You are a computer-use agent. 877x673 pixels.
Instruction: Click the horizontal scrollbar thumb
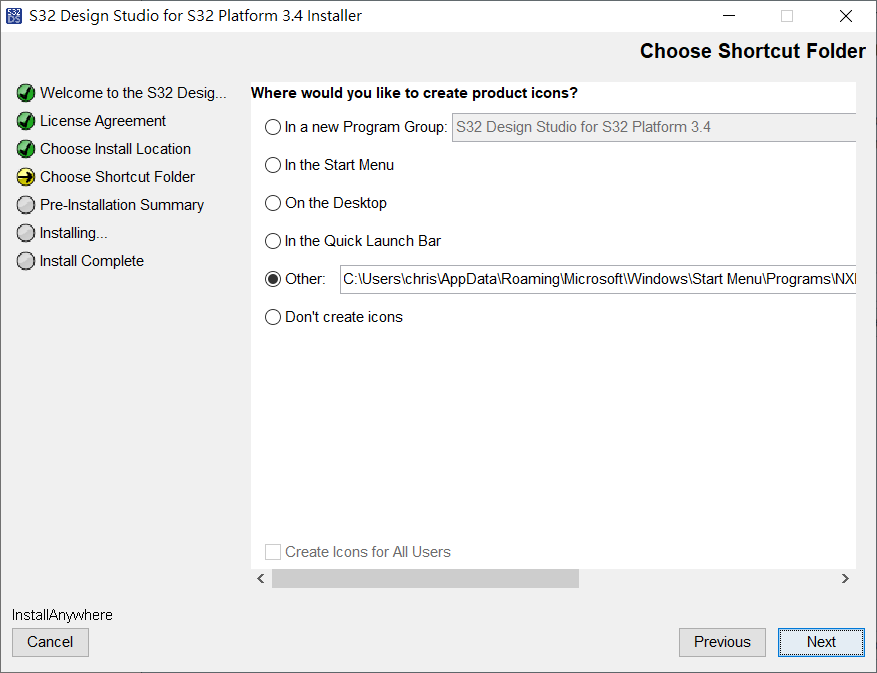point(425,578)
